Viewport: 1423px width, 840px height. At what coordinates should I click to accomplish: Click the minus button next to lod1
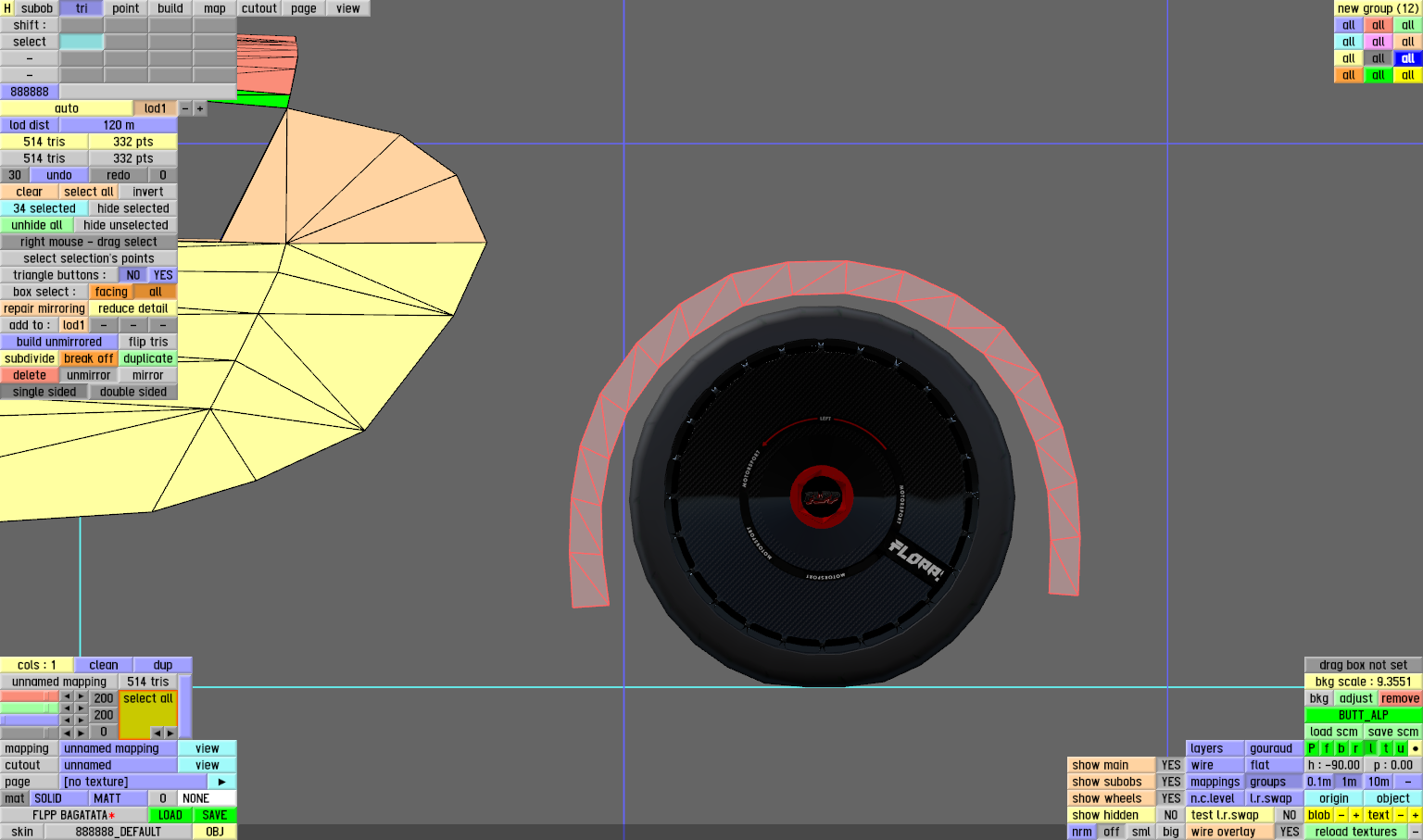pos(185,108)
